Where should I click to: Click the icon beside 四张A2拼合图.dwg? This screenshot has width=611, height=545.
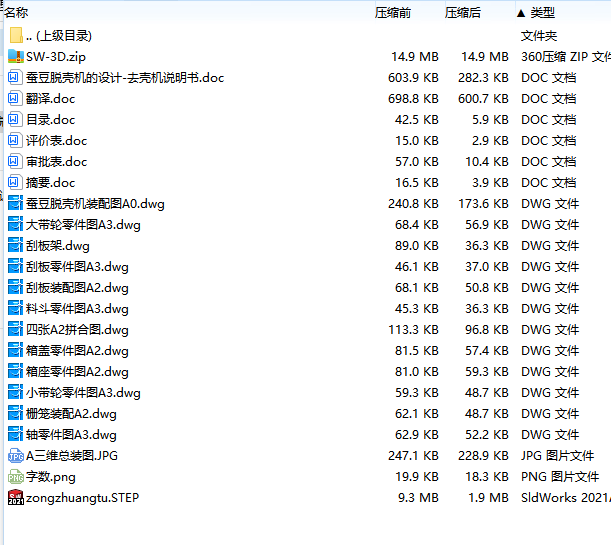click(16, 330)
